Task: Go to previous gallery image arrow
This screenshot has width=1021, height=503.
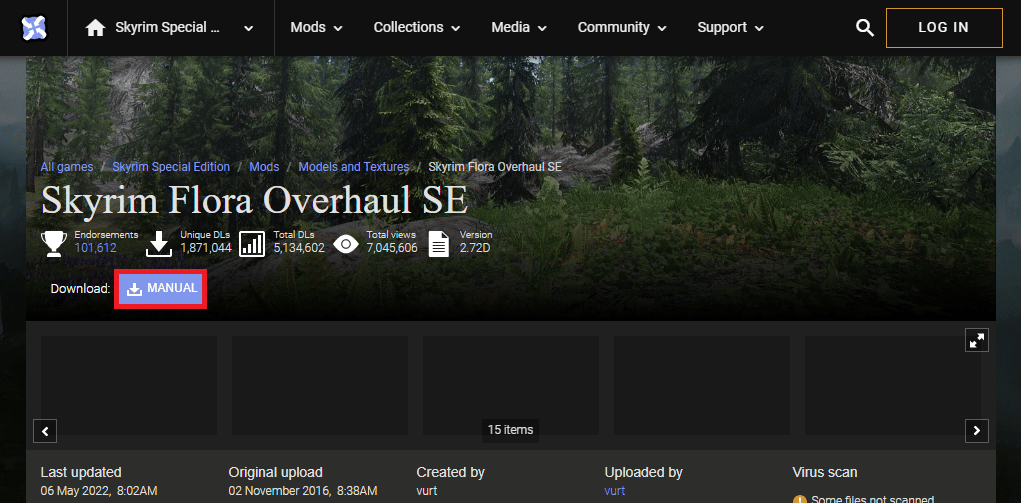Action: tap(45, 431)
